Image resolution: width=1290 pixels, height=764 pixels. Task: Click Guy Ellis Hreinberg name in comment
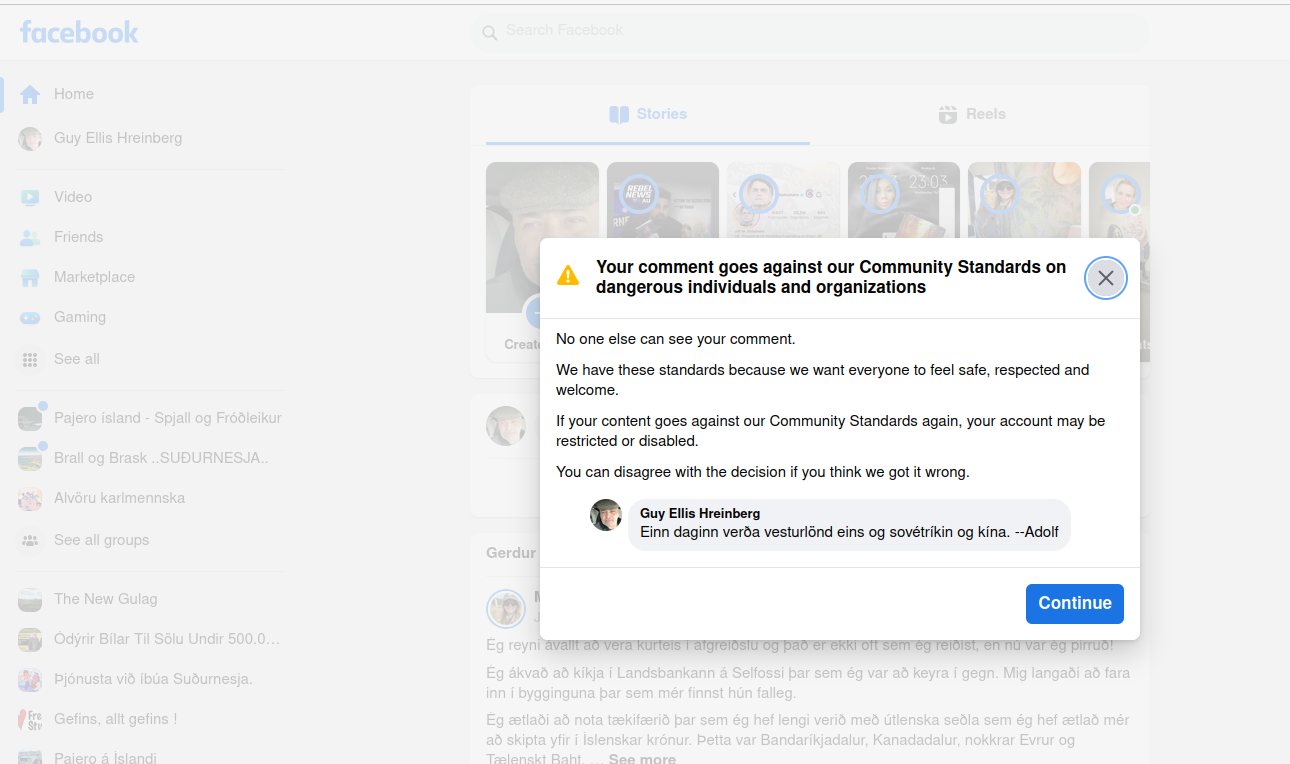point(700,513)
